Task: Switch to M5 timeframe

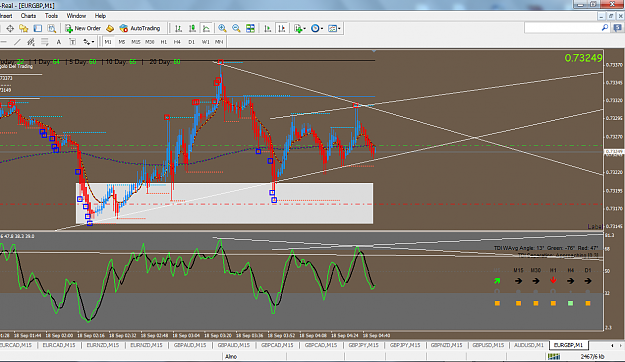Action: click(122, 42)
